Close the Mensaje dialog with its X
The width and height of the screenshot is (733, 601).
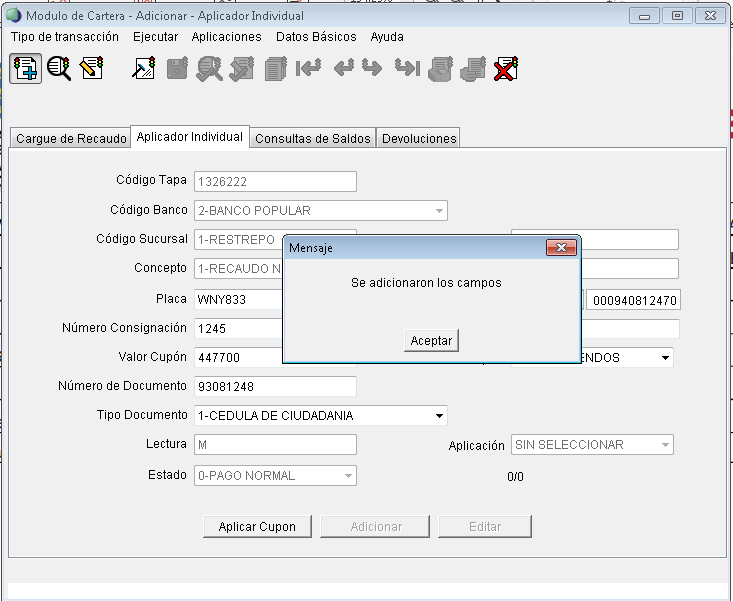point(562,247)
